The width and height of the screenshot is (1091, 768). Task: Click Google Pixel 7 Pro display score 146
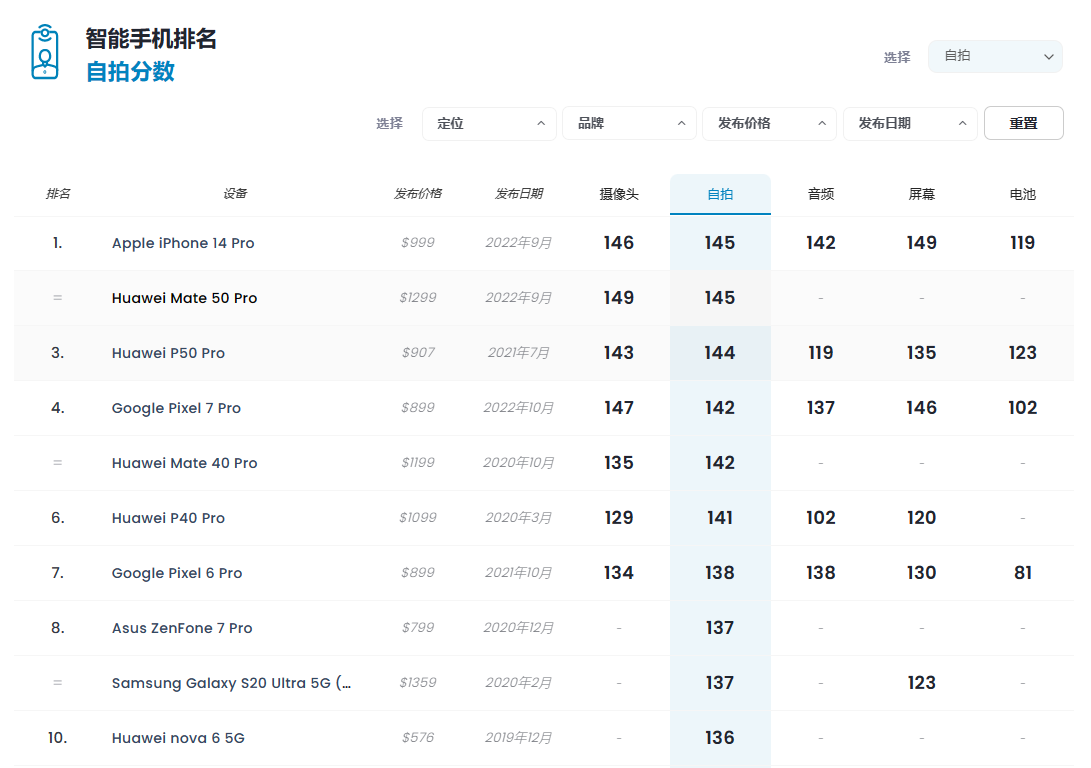[921, 408]
